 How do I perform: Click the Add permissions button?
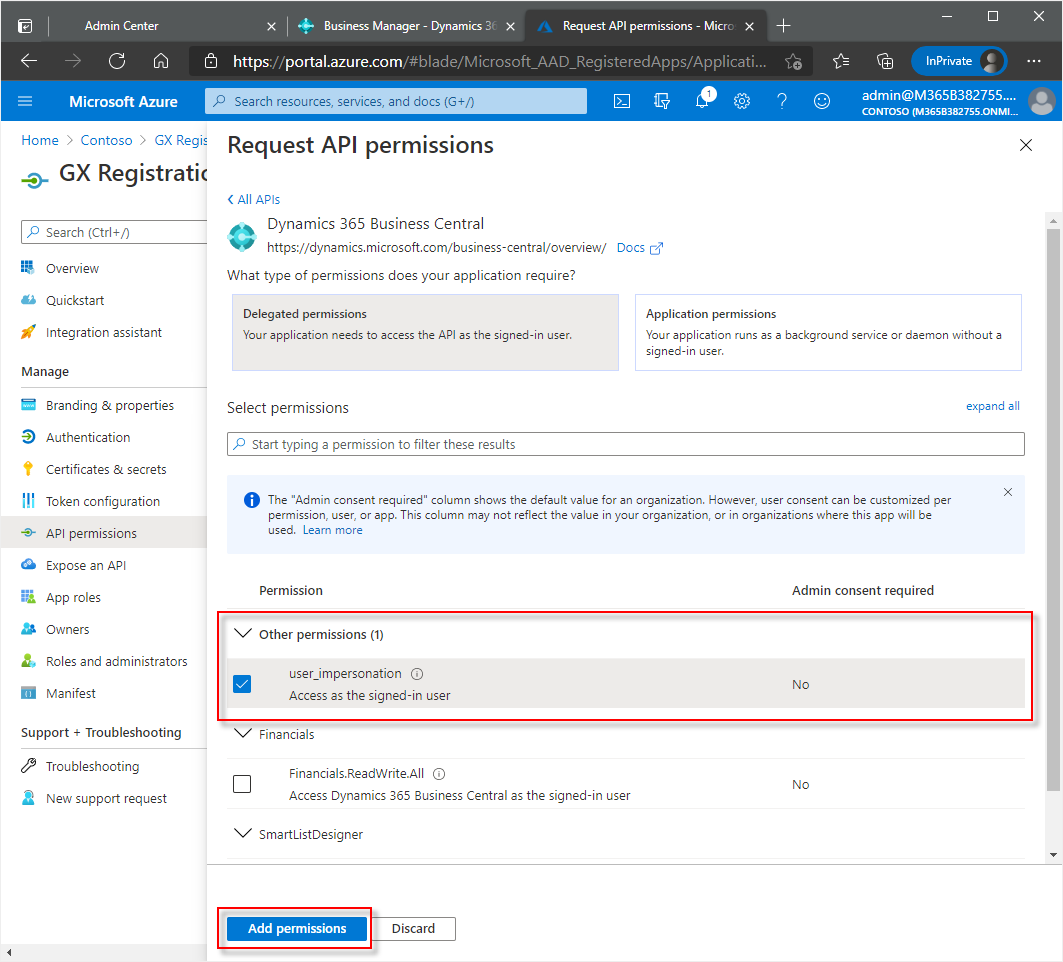pyautogui.click(x=297, y=928)
